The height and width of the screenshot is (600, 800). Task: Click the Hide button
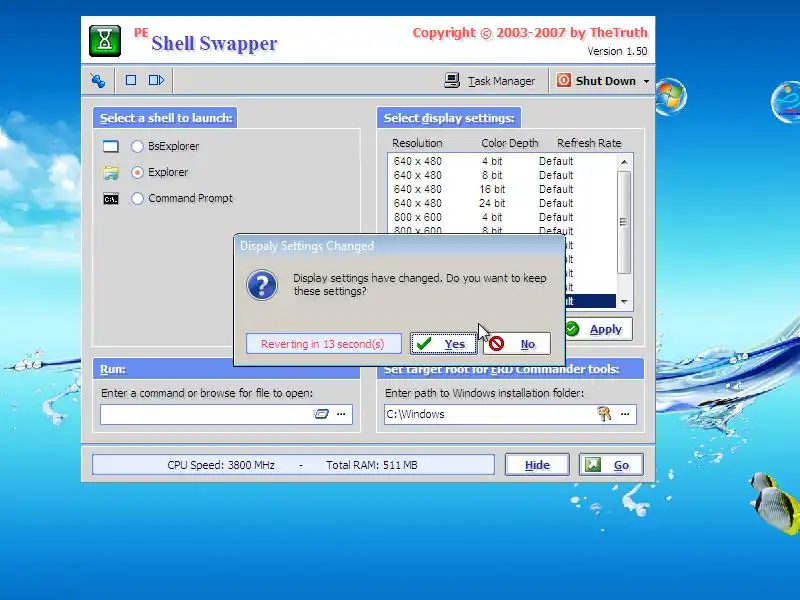(537, 465)
